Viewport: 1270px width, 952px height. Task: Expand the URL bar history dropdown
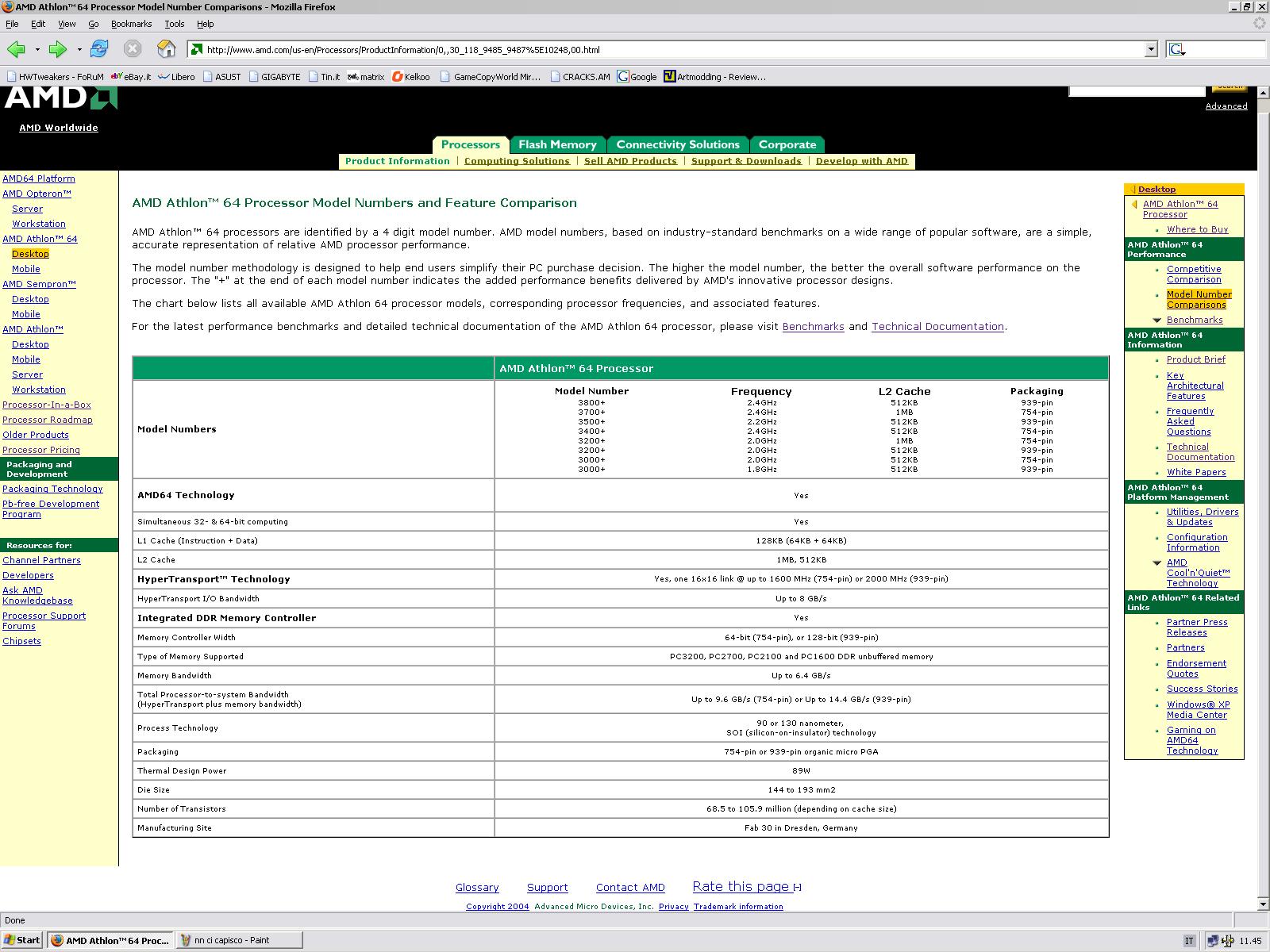tap(1152, 50)
